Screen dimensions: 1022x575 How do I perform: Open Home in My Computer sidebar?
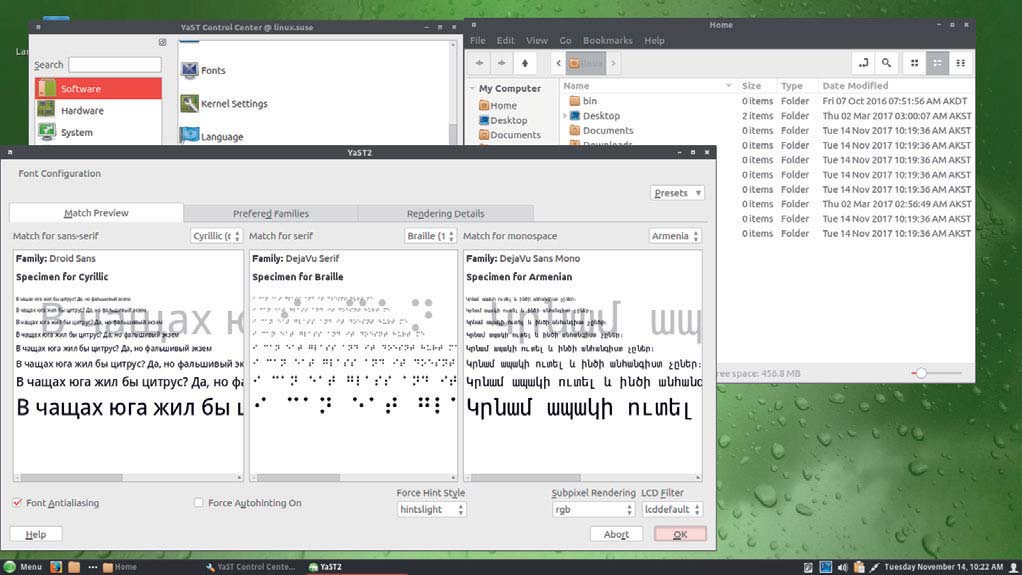[497, 105]
